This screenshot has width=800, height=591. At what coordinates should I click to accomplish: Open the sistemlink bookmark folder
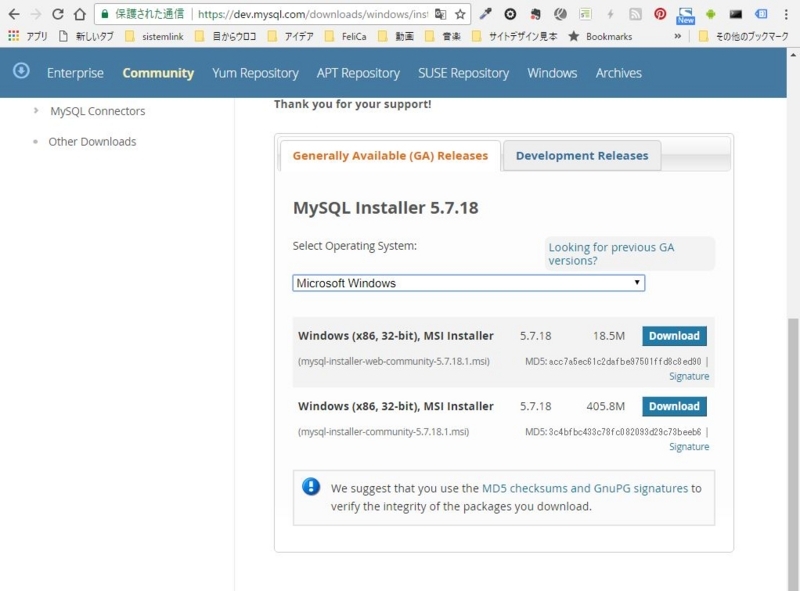click(x=154, y=36)
